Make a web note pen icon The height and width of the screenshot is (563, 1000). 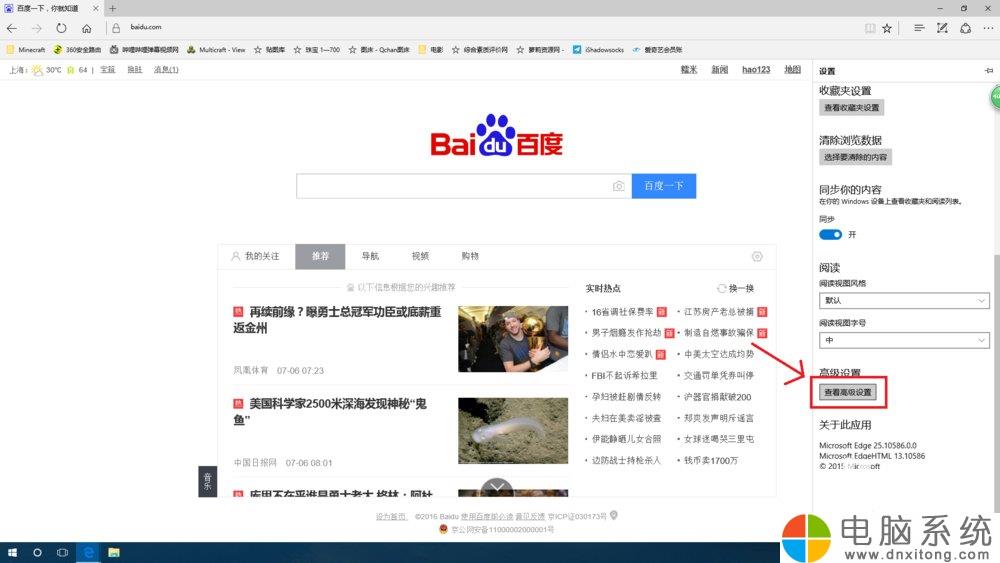pyautogui.click(x=942, y=28)
